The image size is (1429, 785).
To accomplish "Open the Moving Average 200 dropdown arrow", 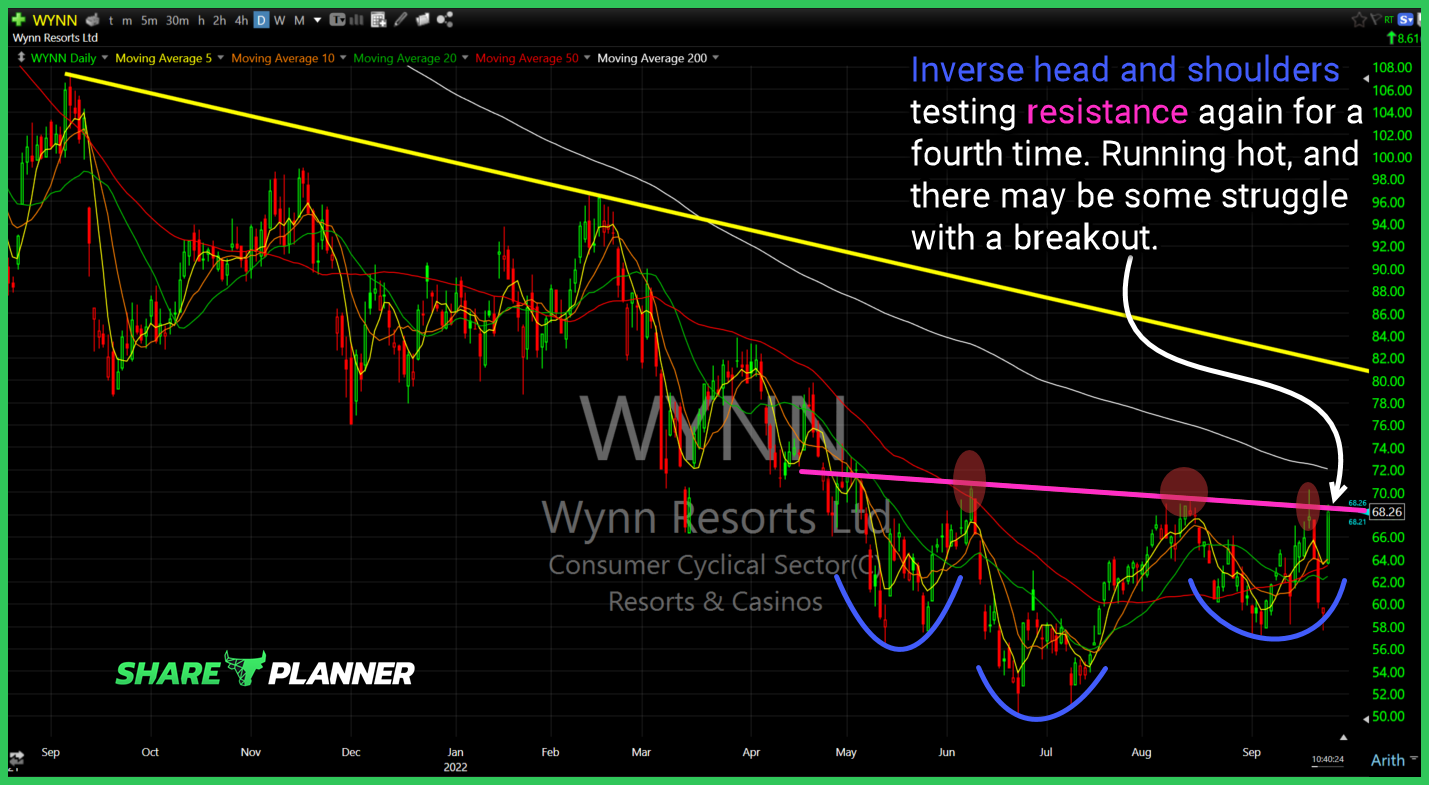I will coord(715,58).
